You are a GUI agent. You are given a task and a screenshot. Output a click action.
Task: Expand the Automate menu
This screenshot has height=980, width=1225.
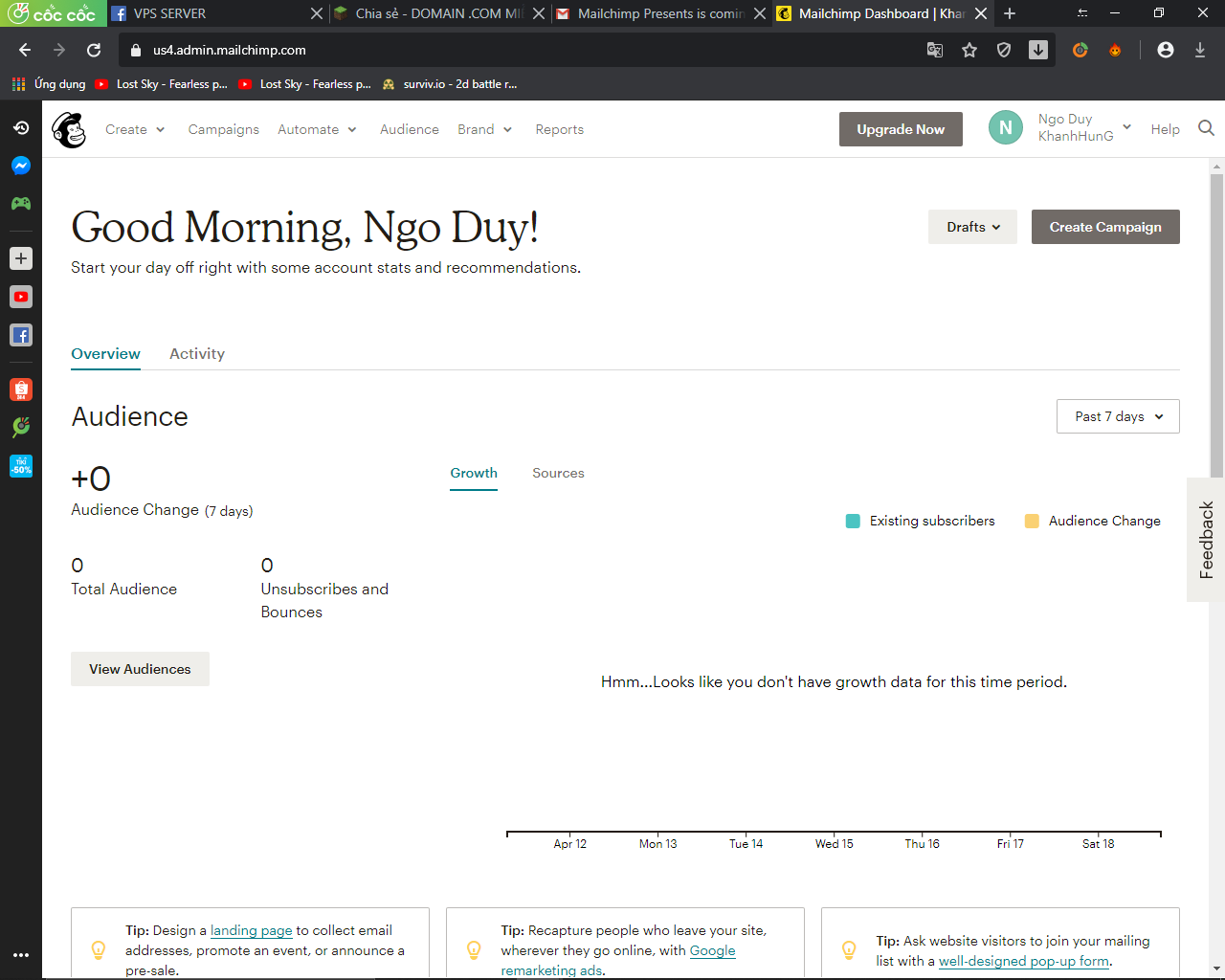click(317, 129)
